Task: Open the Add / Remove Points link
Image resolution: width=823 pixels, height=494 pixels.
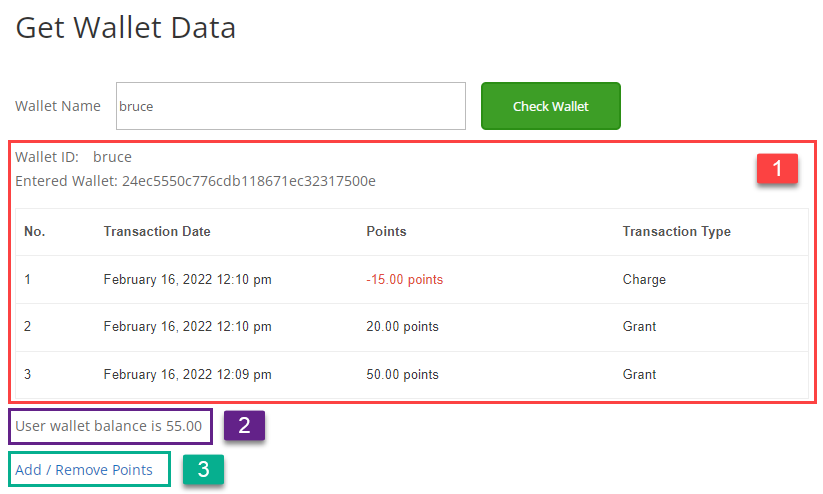Action: click(84, 470)
